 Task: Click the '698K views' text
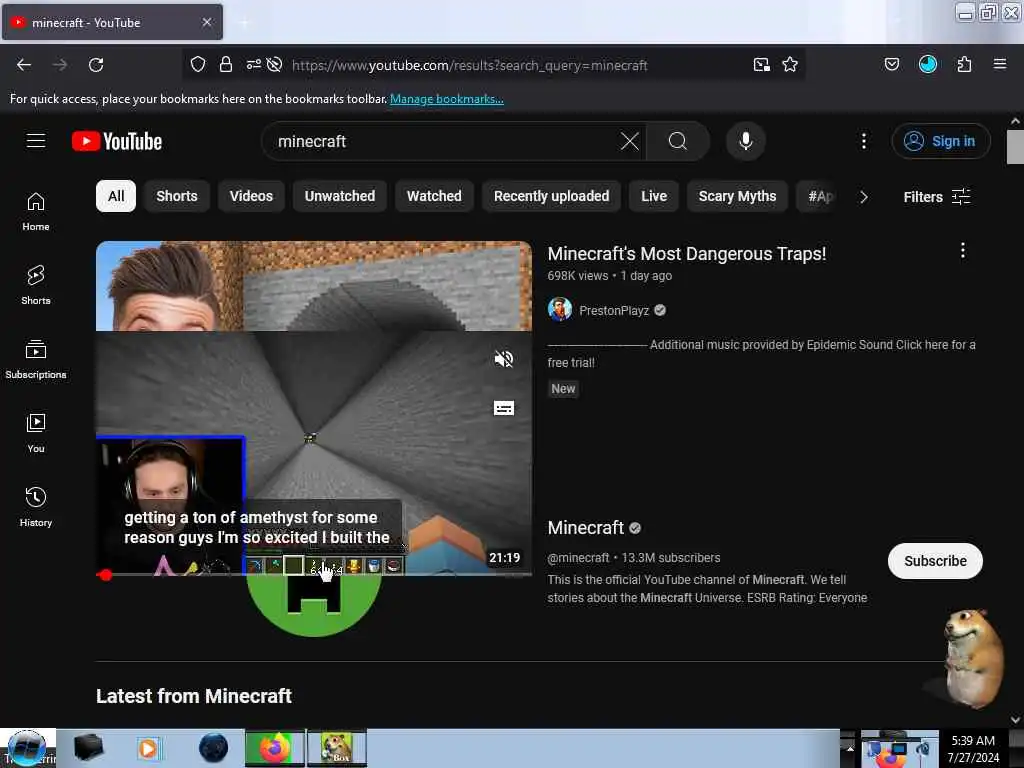click(577, 276)
